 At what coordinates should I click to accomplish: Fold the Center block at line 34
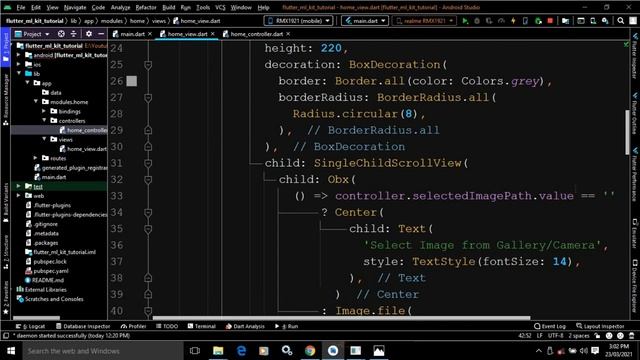pyautogui.click(x=148, y=212)
